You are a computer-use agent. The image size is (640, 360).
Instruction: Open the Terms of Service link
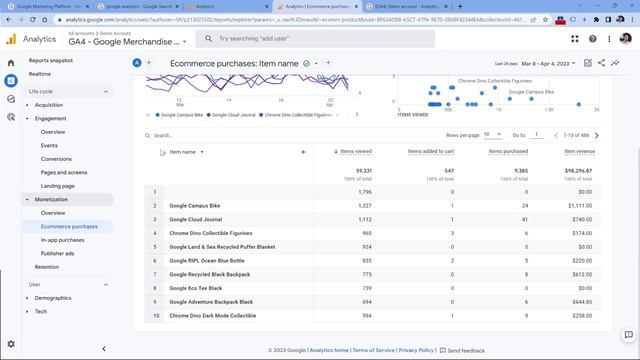click(373, 350)
